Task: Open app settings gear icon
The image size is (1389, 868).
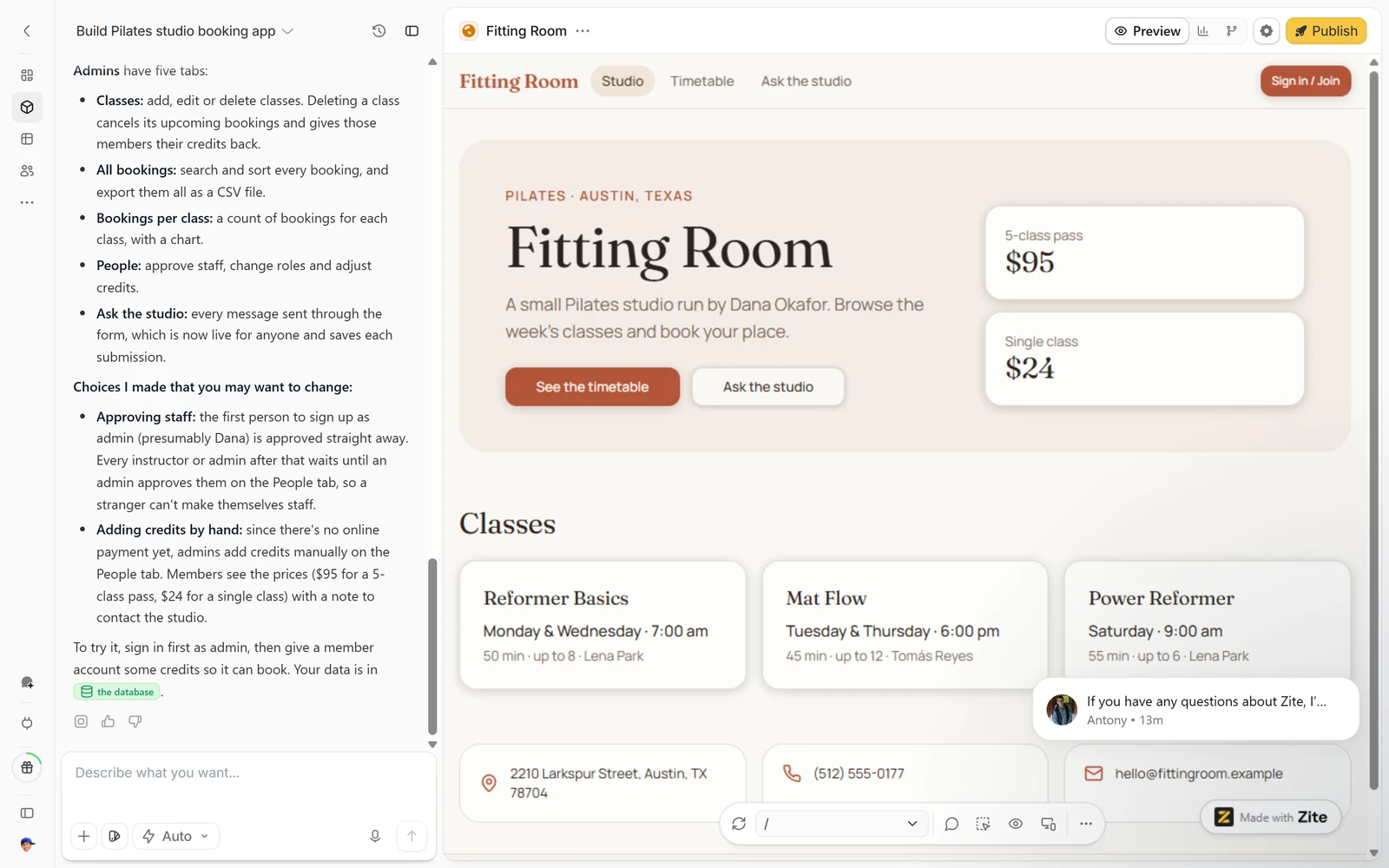Action: pyautogui.click(x=1267, y=31)
